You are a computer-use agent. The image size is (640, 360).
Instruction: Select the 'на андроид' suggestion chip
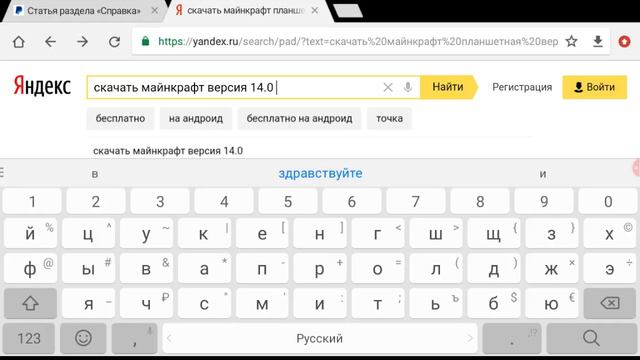point(196,118)
